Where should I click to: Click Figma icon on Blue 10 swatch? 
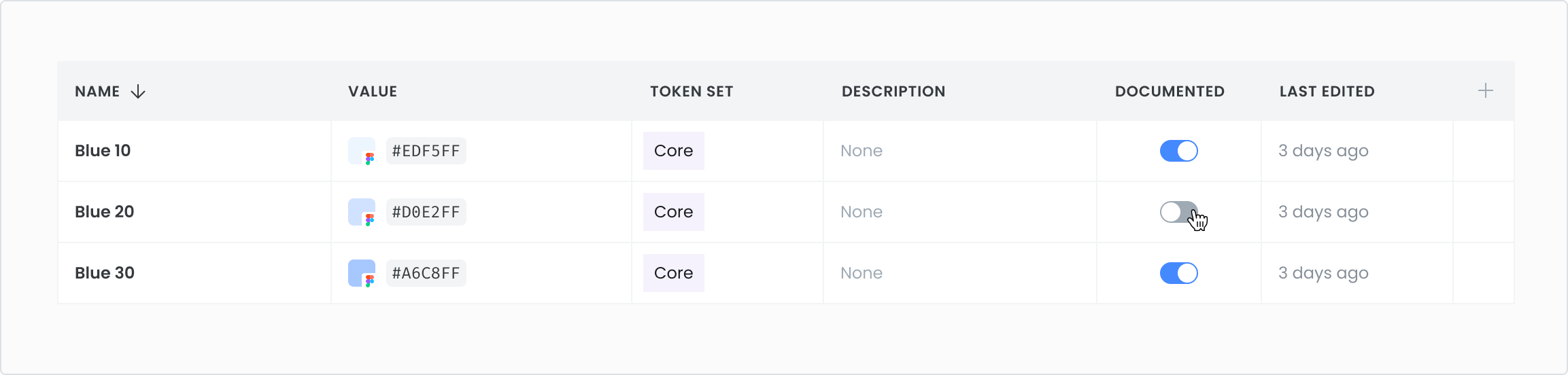(370, 159)
